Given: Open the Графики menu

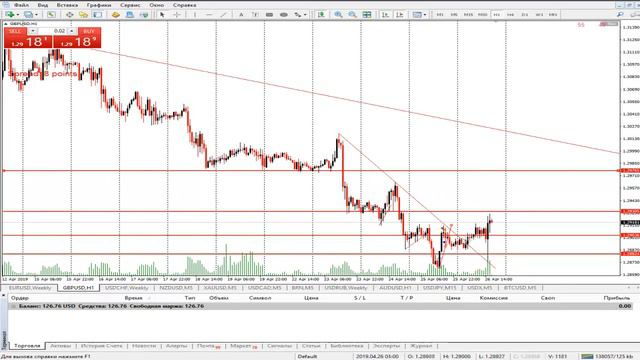Looking at the screenshot, I should pyautogui.click(x=99, y=5).
